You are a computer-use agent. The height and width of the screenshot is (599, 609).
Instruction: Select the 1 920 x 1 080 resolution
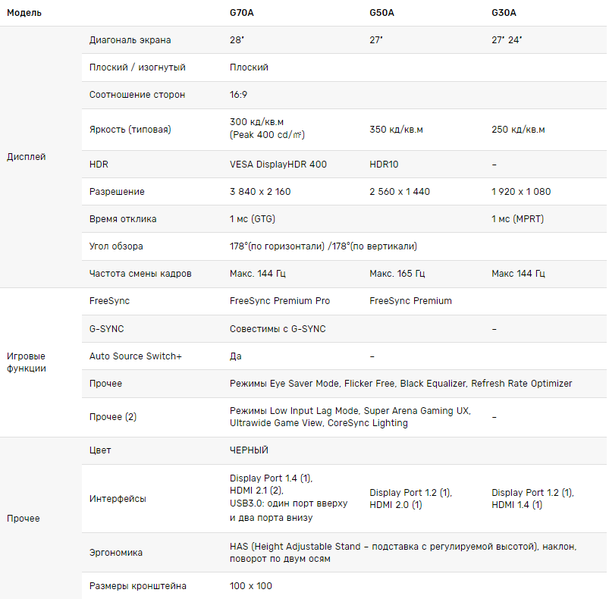(x=521, y=191)
